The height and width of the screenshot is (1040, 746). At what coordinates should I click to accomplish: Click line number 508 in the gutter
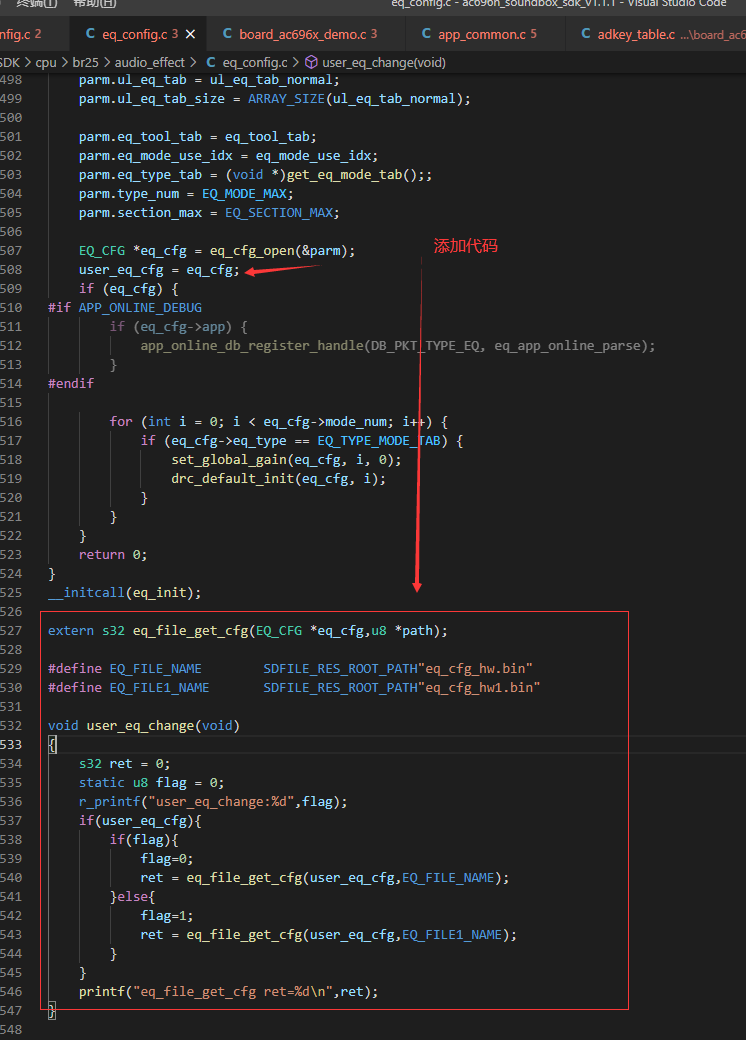coord(11,269)
